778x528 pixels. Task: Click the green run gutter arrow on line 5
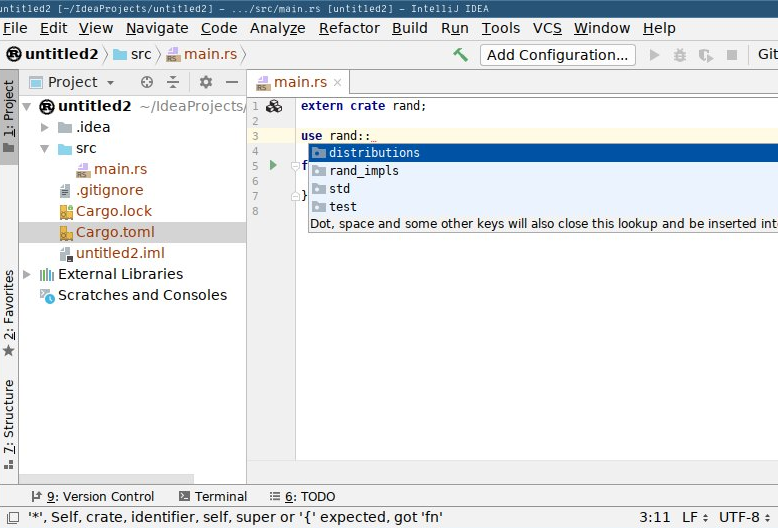[x=273, y=165]
